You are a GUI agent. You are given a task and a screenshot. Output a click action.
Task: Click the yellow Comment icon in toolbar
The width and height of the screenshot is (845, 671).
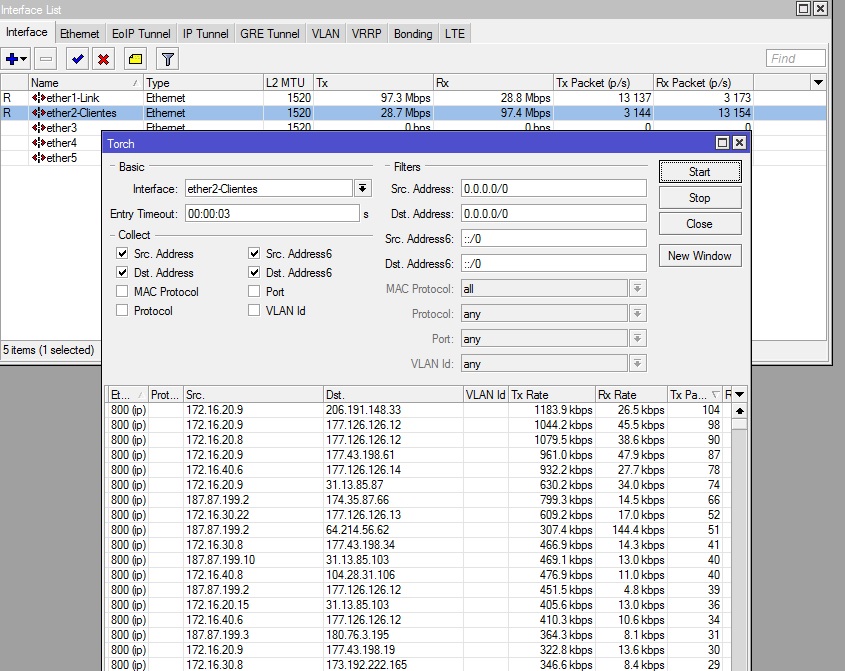[x=135, y=60]
